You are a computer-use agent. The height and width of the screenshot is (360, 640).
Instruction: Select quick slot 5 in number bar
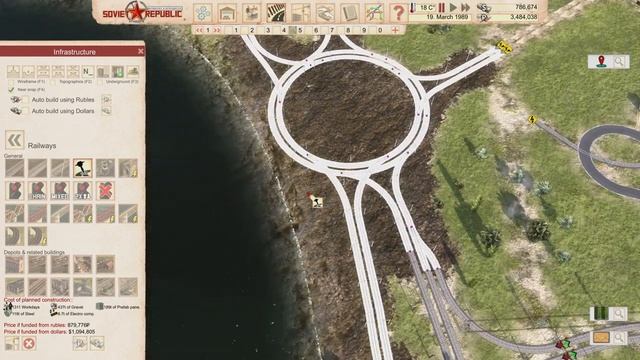(300, 30)
